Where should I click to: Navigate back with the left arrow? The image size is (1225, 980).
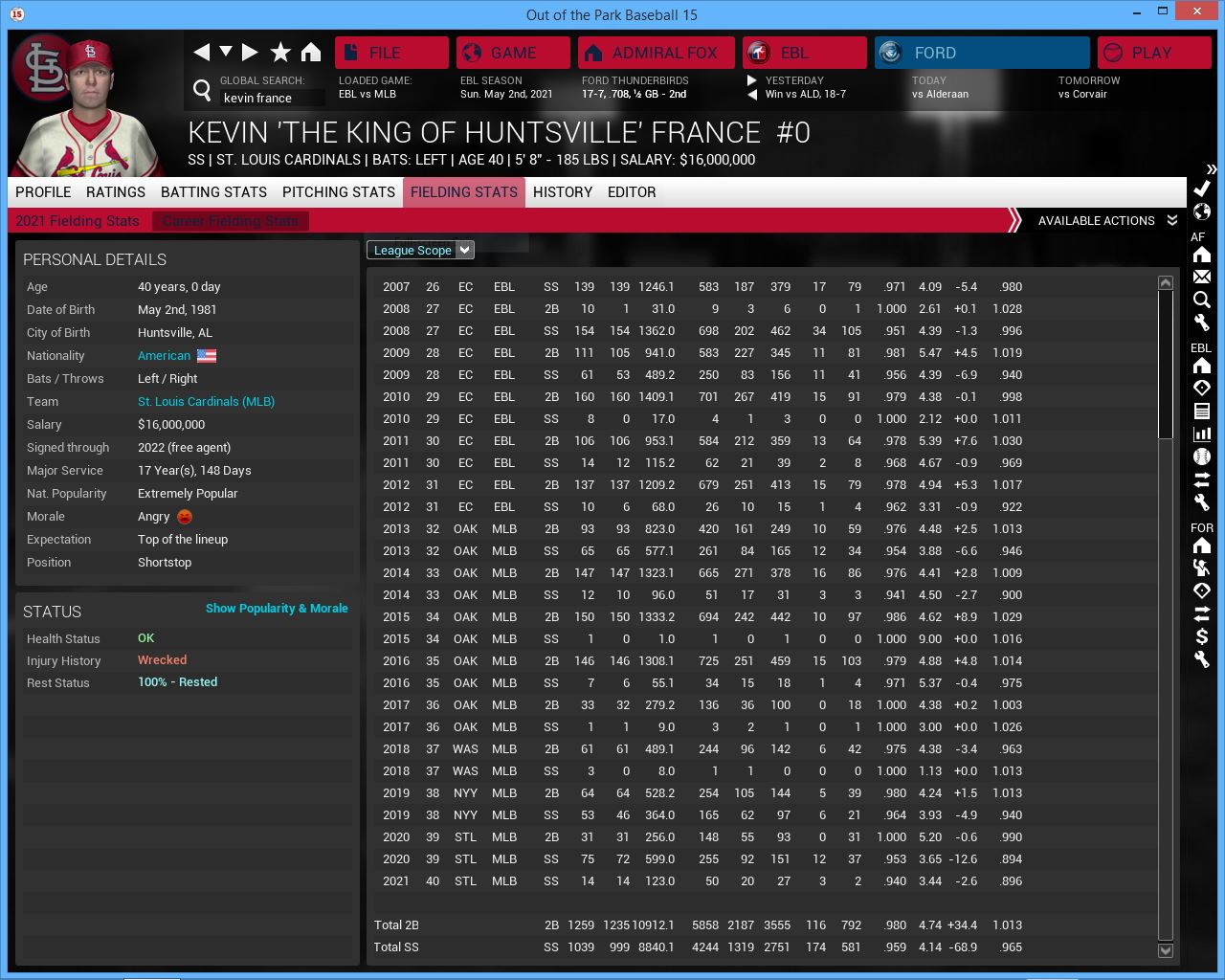(x=201, y=53)
